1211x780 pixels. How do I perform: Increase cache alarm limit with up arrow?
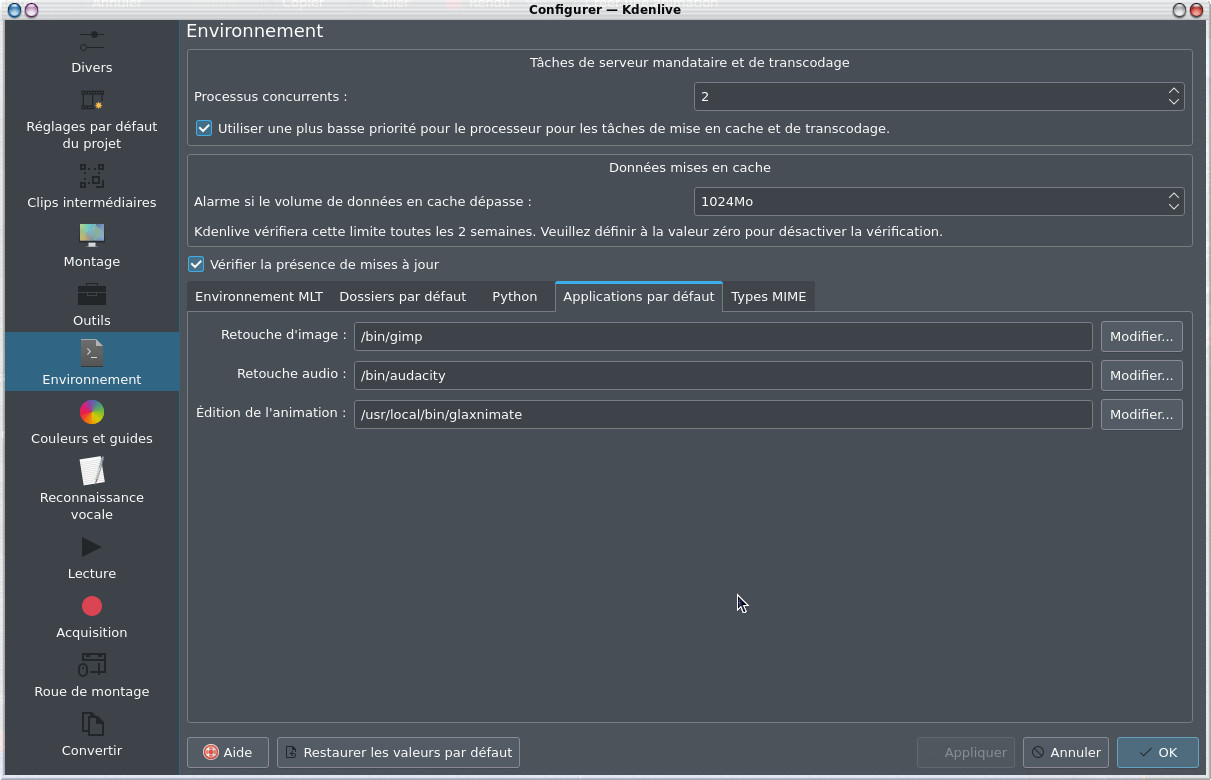pyautogui.click(x=1174, y=196)
